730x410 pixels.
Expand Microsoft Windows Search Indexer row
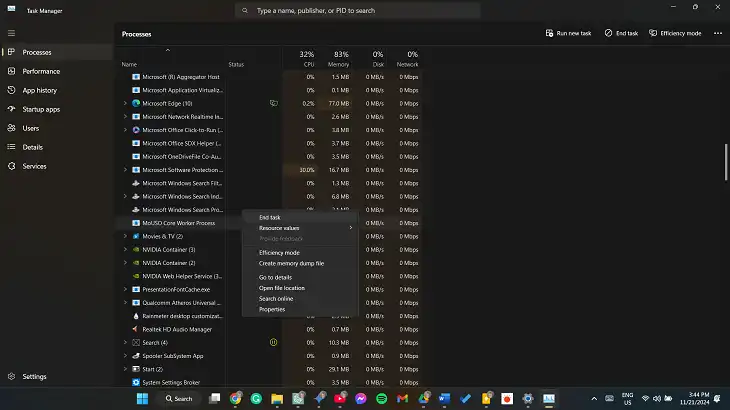[x=125, y=196]
